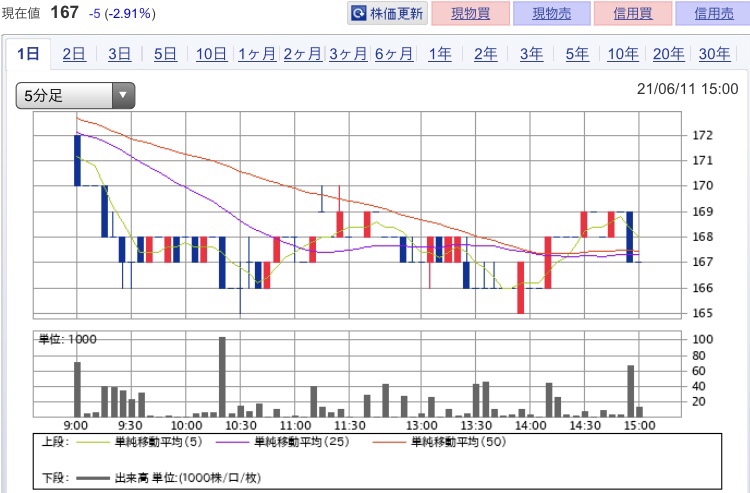
Task: Click the 株価更新 button label
Action: tap(397, 13)
